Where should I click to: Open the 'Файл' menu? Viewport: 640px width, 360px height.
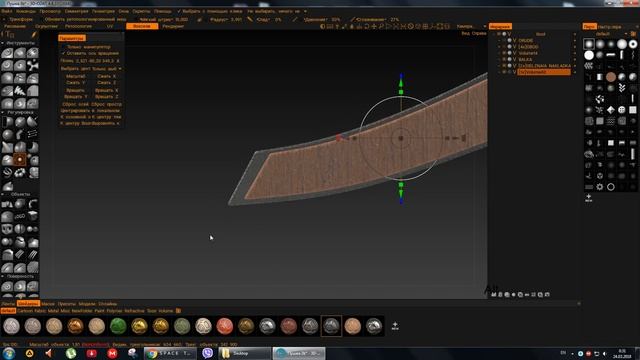pyautogui.click(x=7, y=11)
